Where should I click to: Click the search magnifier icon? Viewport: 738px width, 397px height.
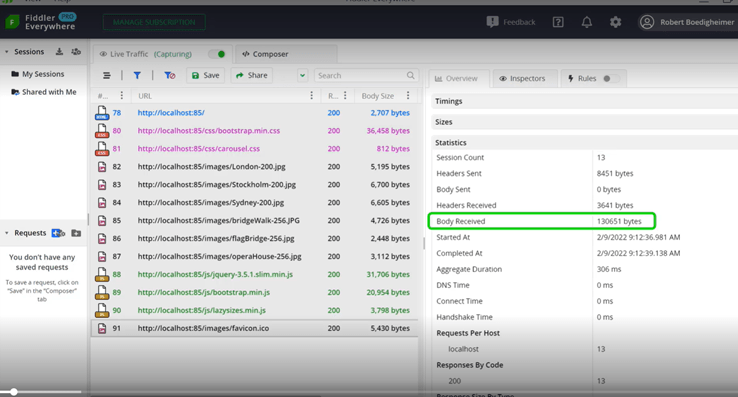pyautogui.click(x=410, y=75)
